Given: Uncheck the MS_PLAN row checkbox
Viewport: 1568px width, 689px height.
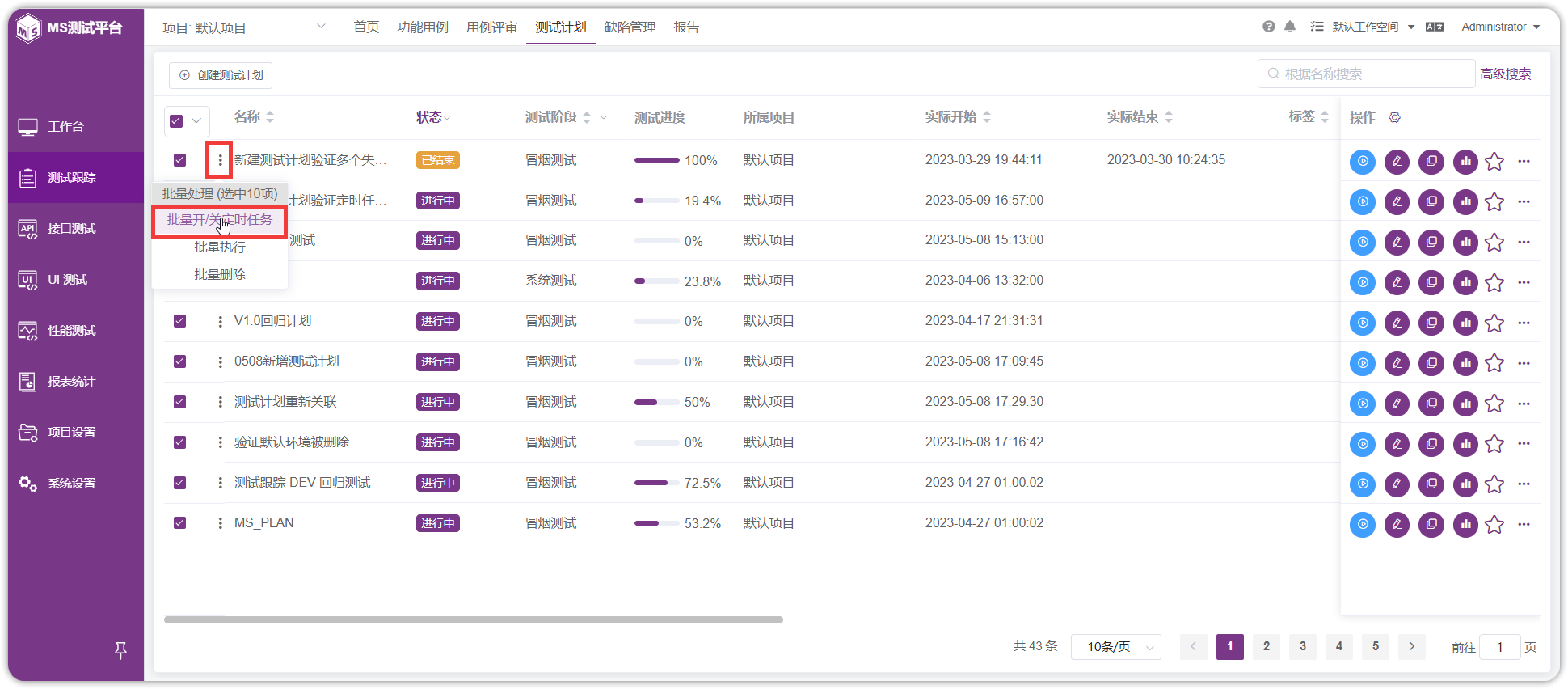Looking at the screenshot, I should [x=179, y=523].
